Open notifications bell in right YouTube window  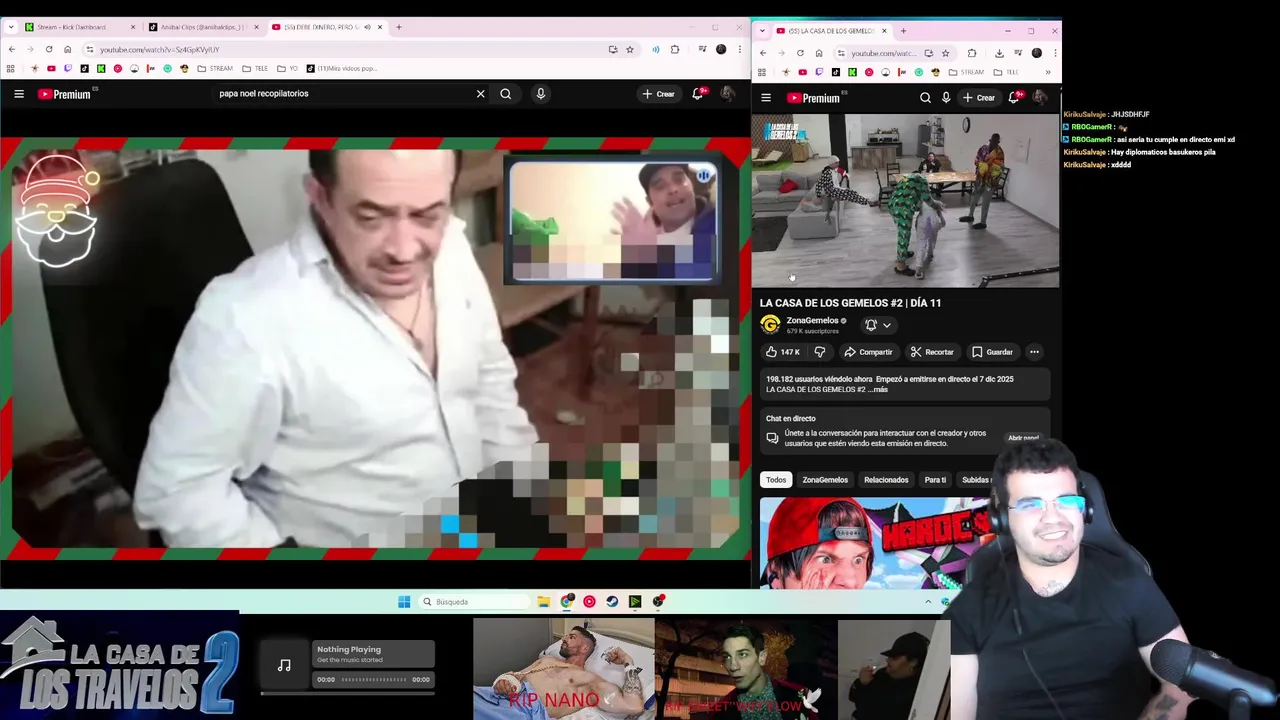(1015, 97)
